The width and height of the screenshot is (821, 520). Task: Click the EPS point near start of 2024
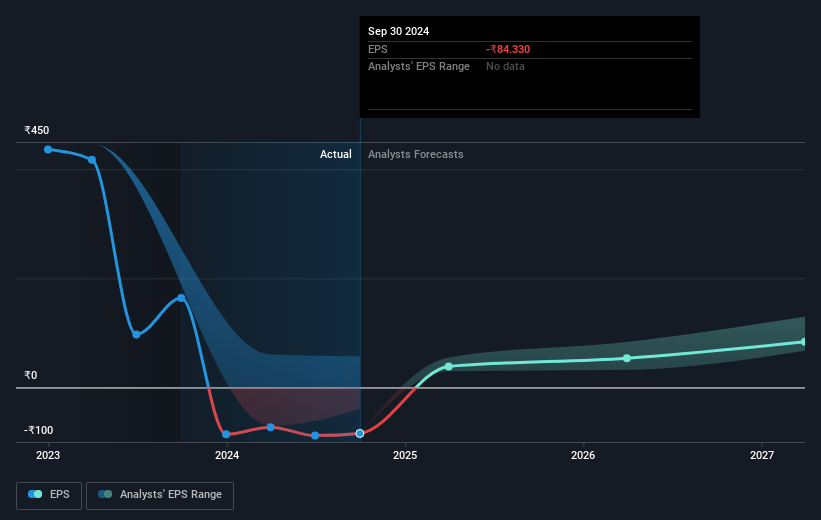226,435
